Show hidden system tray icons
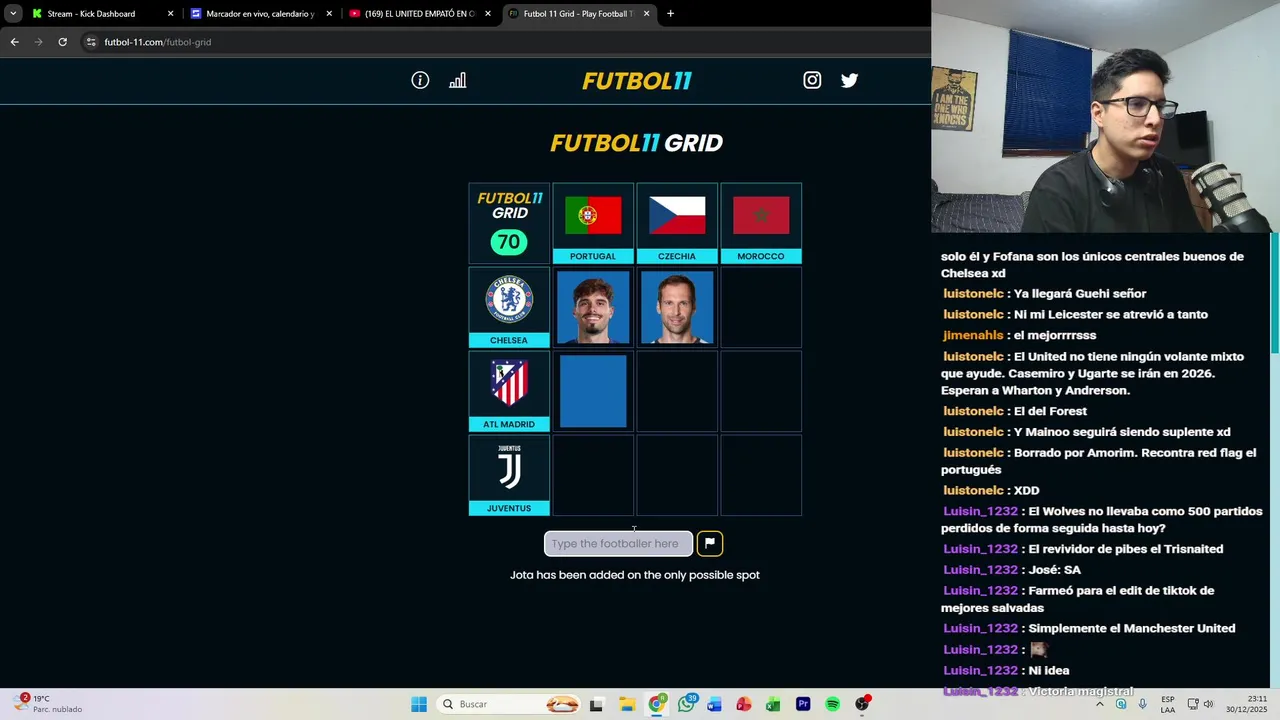The height and width of the screenshot is (720, 1280). pos(1099,704)
